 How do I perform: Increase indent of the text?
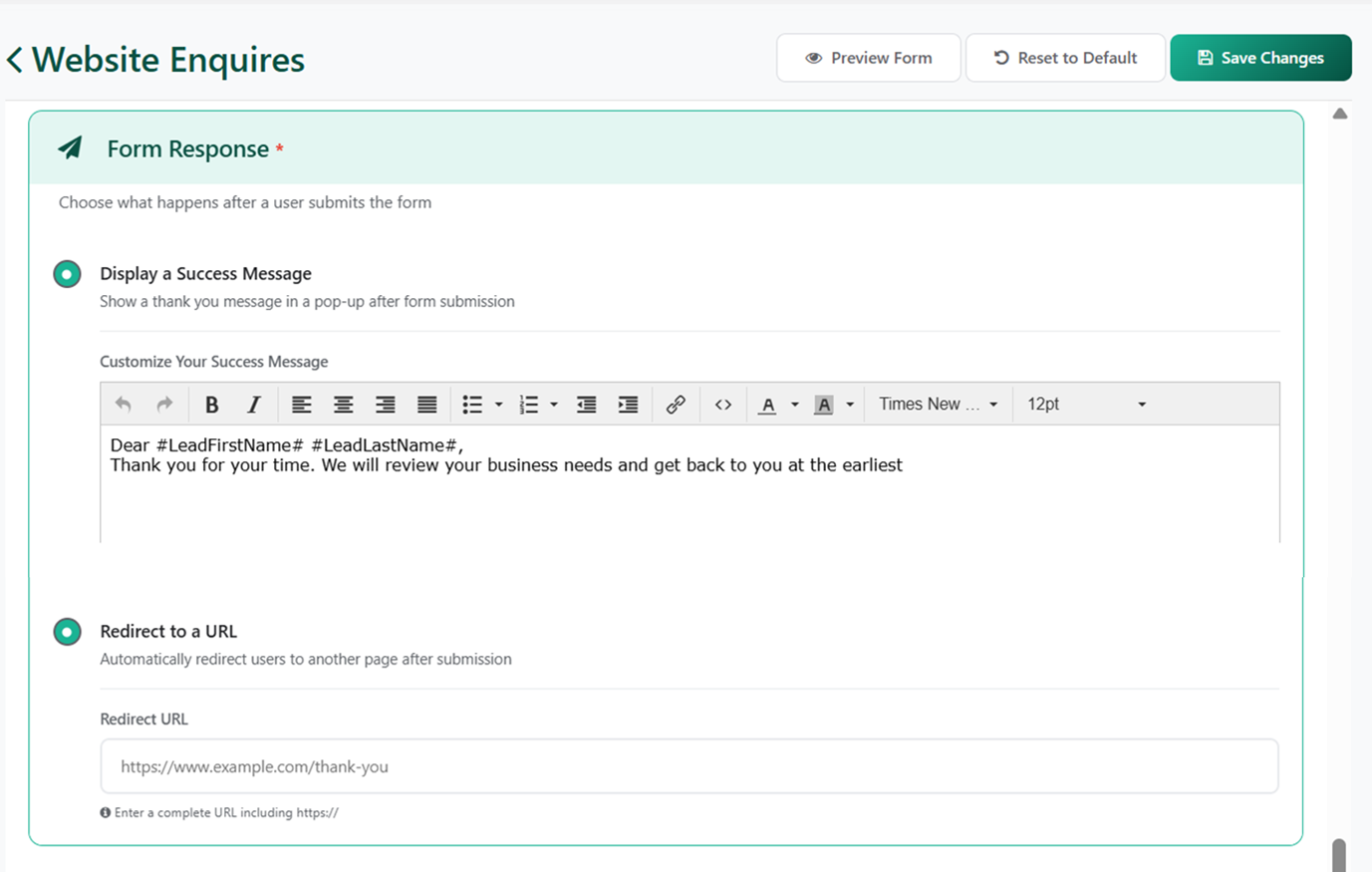click(628, 404)
